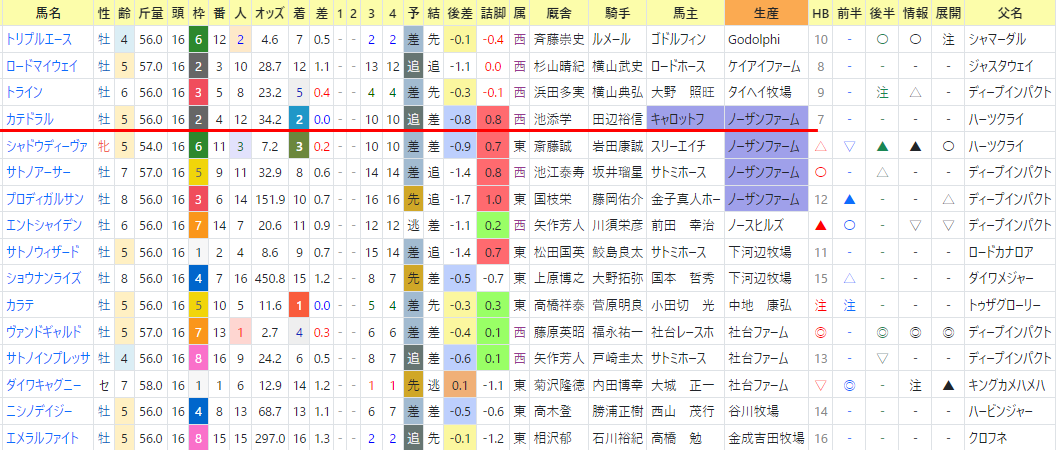Click the 厩舎 column header

click(558, 13)
